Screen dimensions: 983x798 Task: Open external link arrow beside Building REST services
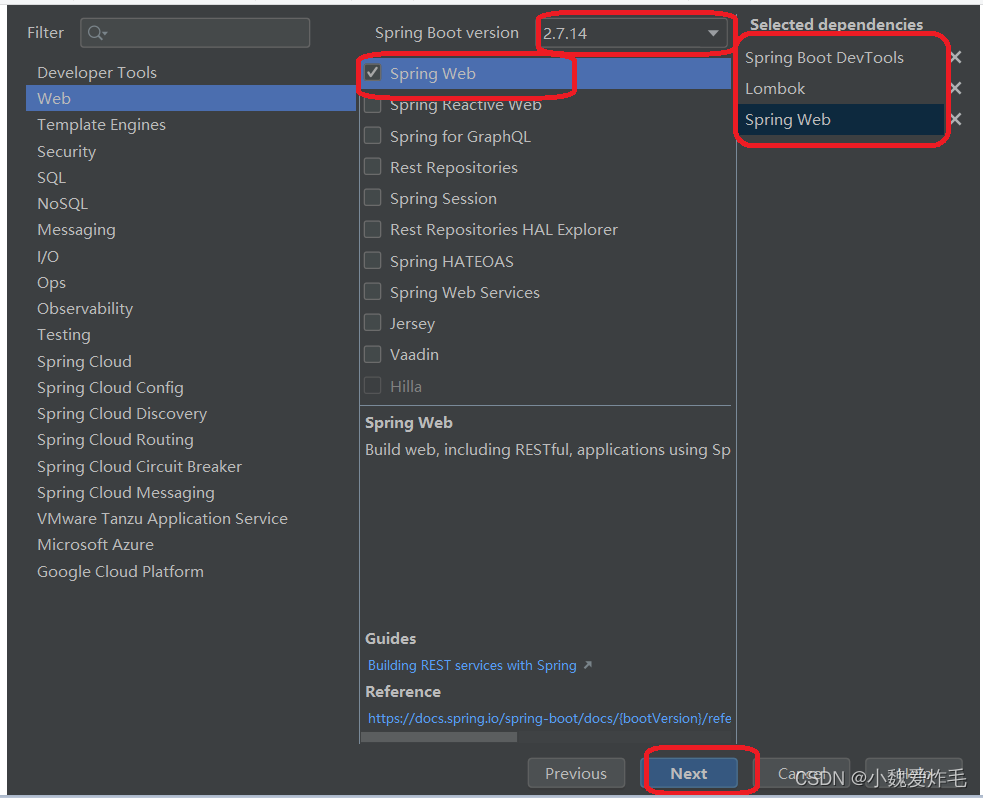[587, 665]
